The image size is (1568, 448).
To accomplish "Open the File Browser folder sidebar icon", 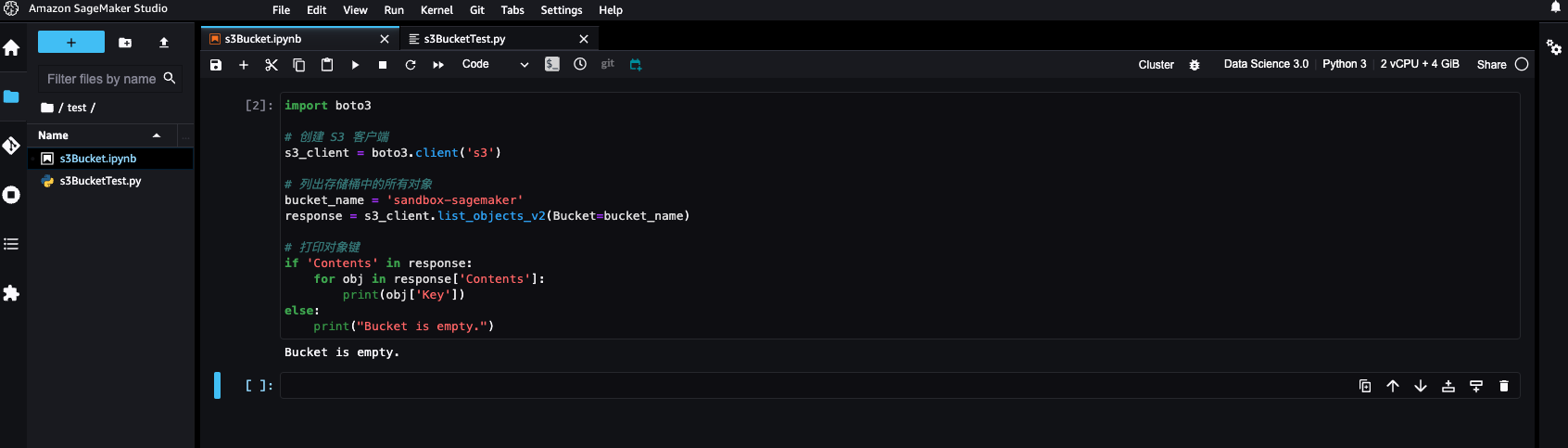I will coord(11,96).
